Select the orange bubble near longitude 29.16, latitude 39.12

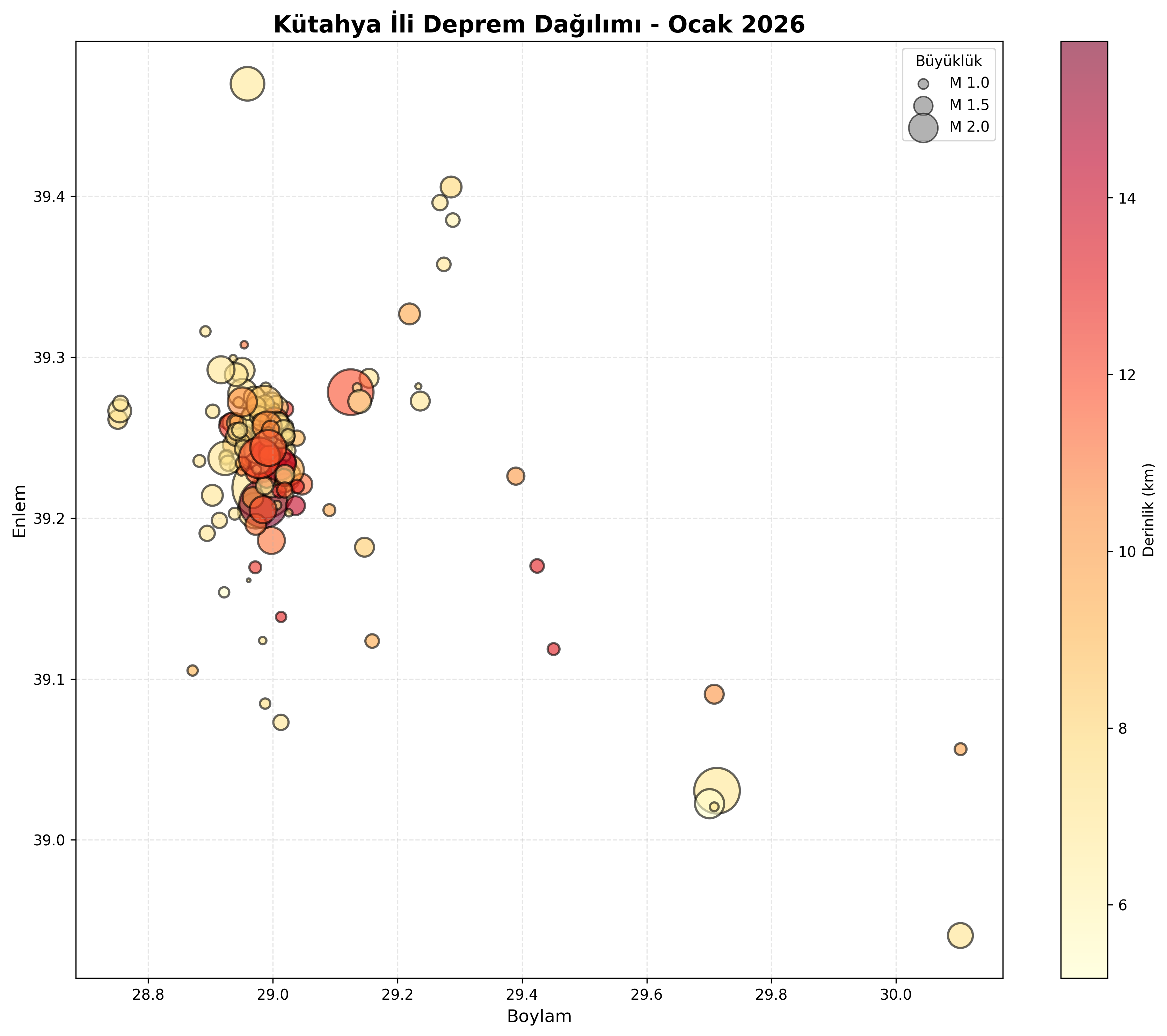point(372,641)
